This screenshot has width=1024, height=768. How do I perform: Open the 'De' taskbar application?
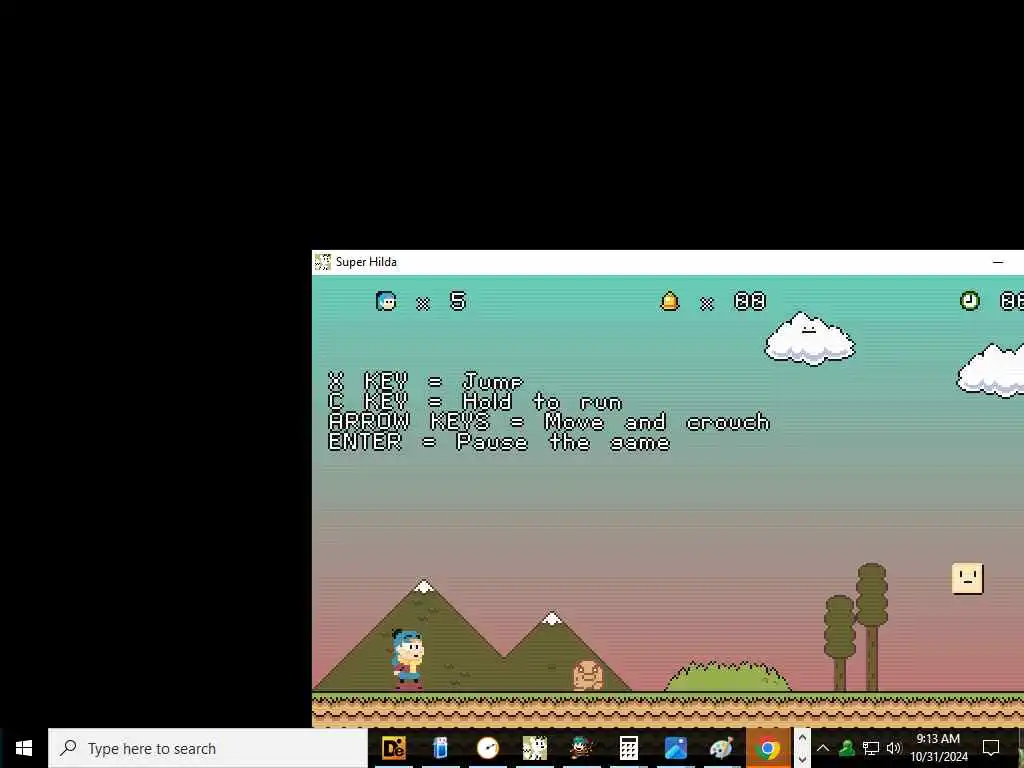[x=393, y=748]
